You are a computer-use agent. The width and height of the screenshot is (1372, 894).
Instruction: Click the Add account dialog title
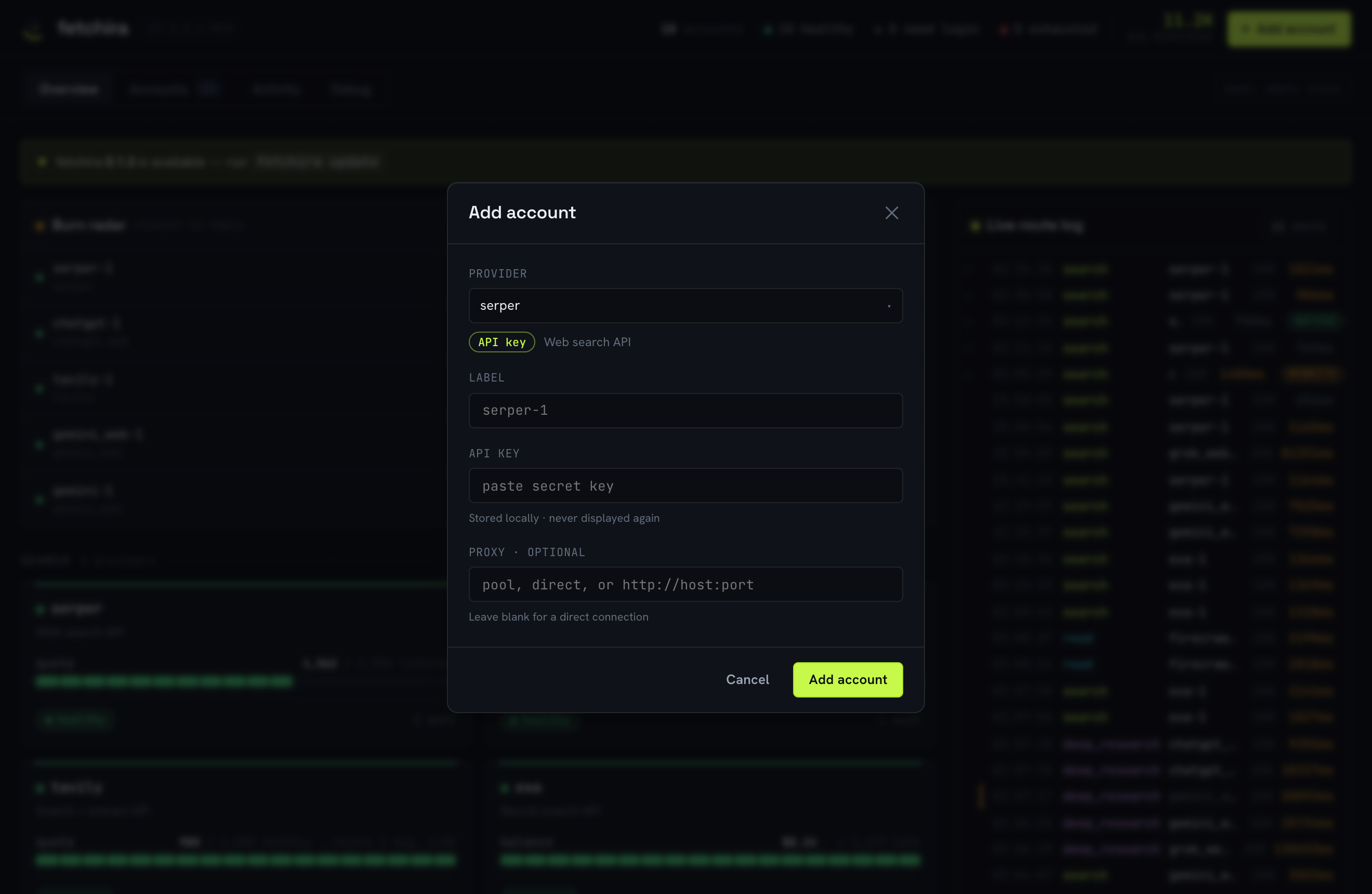tap(522, 213)
